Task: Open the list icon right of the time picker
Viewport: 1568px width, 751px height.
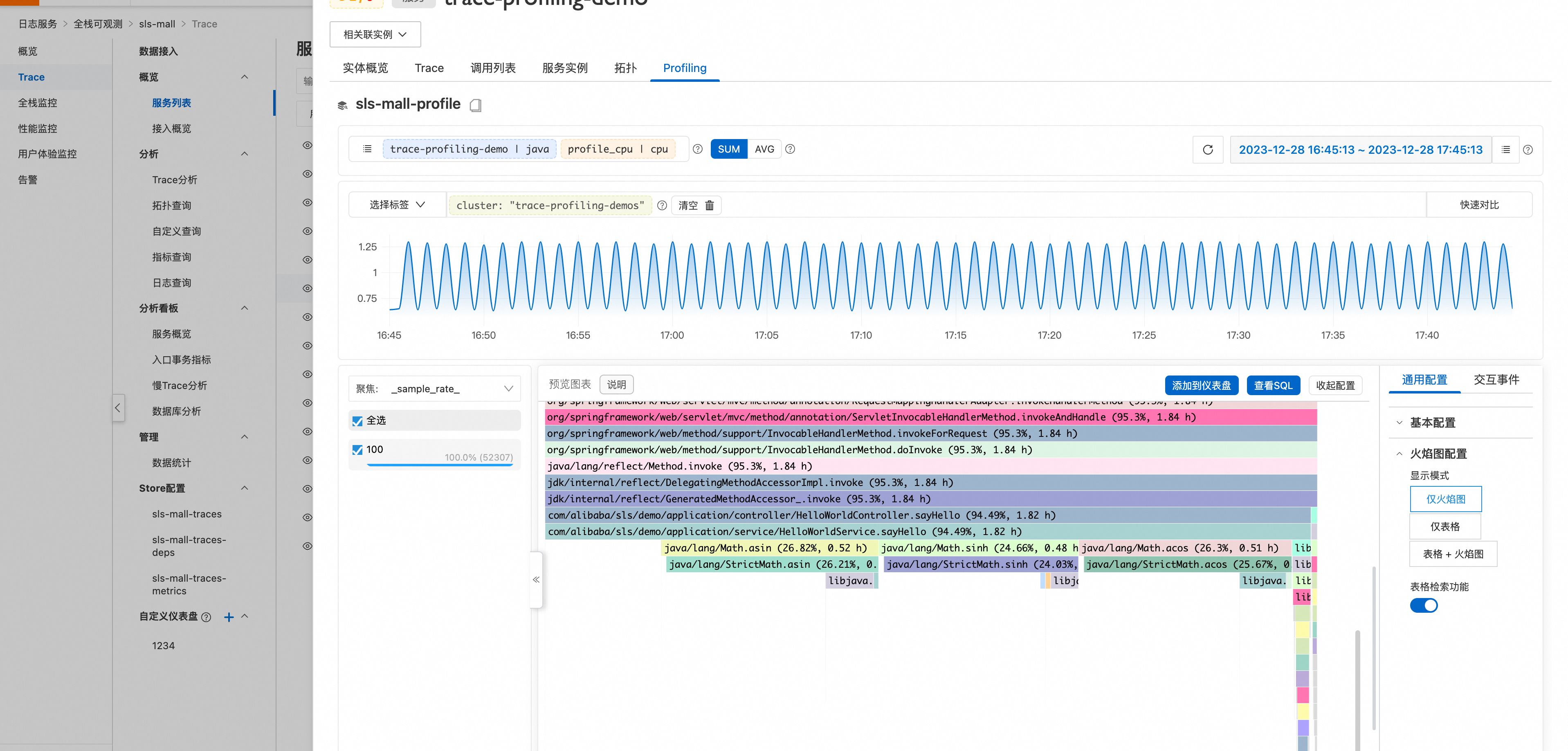Action: pos(1506,149)
